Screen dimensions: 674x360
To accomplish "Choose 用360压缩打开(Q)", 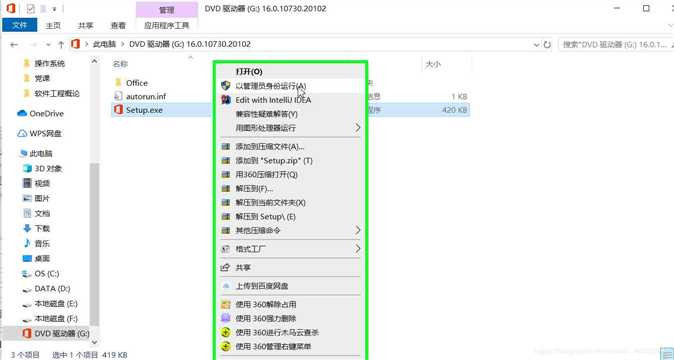I will coord(290,175).
